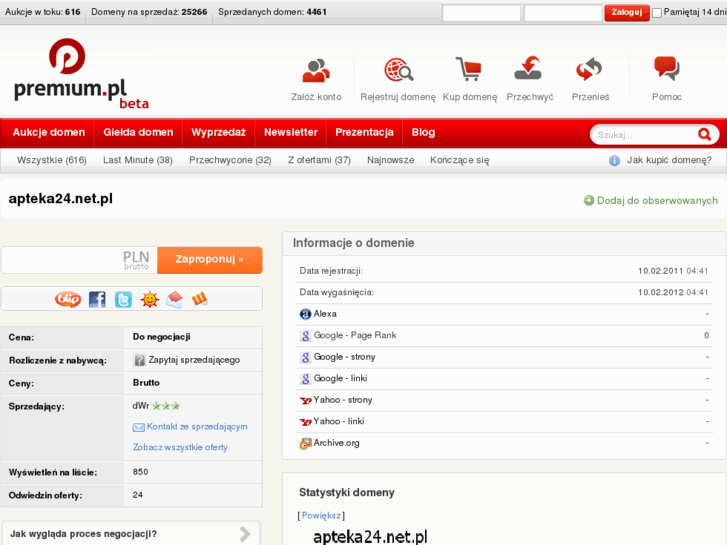Click the Do negocjacji price value
Screen dimensions: 727x545
161,337
